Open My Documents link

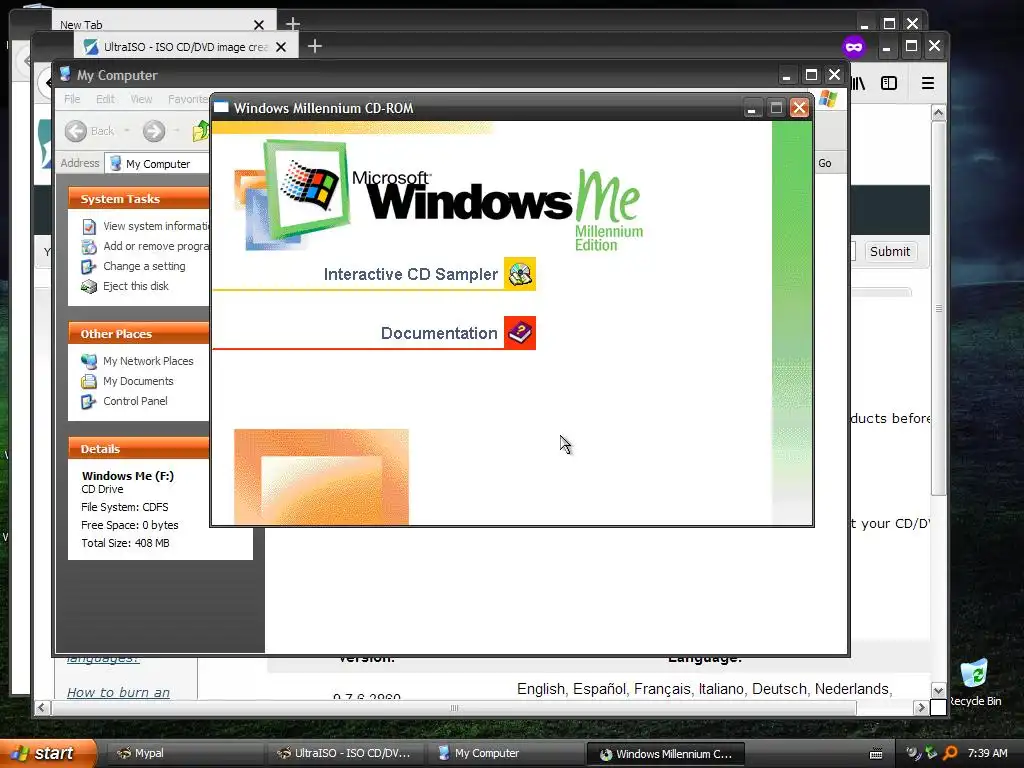[x=138, y=381]
